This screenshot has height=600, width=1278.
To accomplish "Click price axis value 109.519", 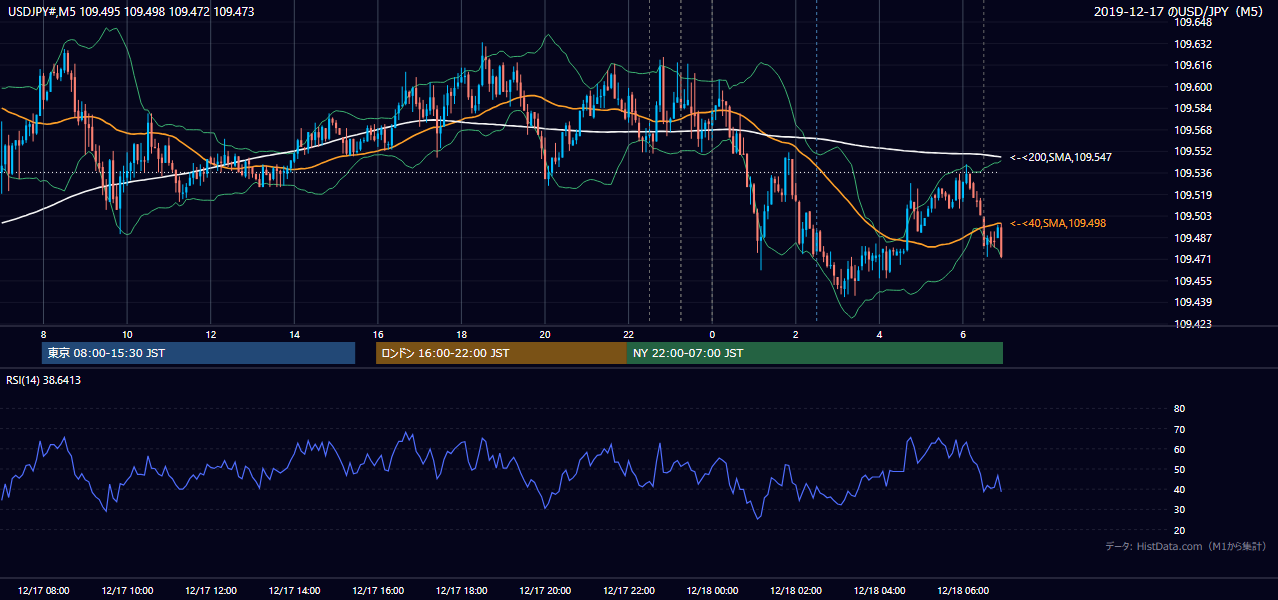I will [x=1193, y=195].
